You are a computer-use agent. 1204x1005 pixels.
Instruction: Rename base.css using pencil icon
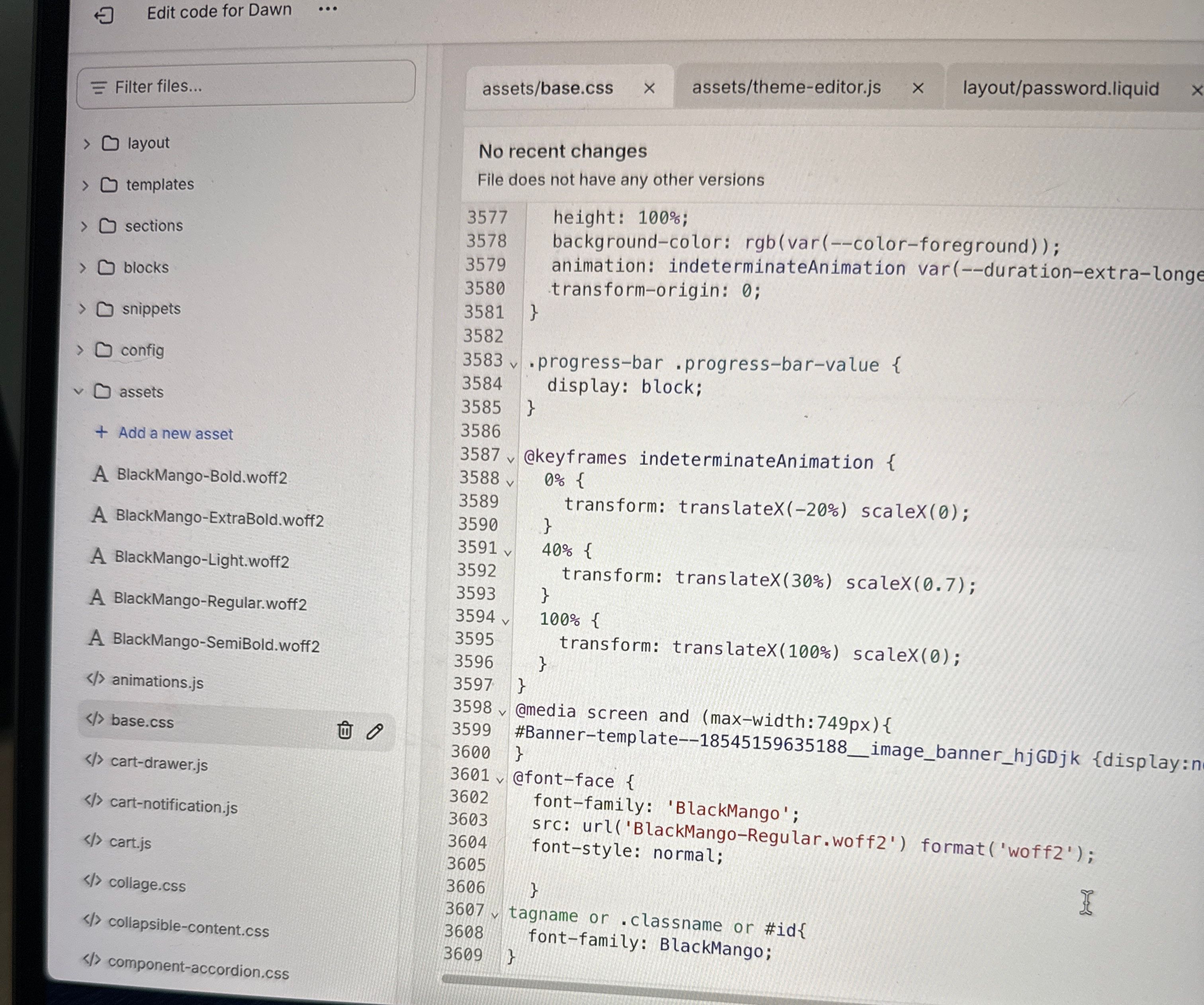(374, 731)
